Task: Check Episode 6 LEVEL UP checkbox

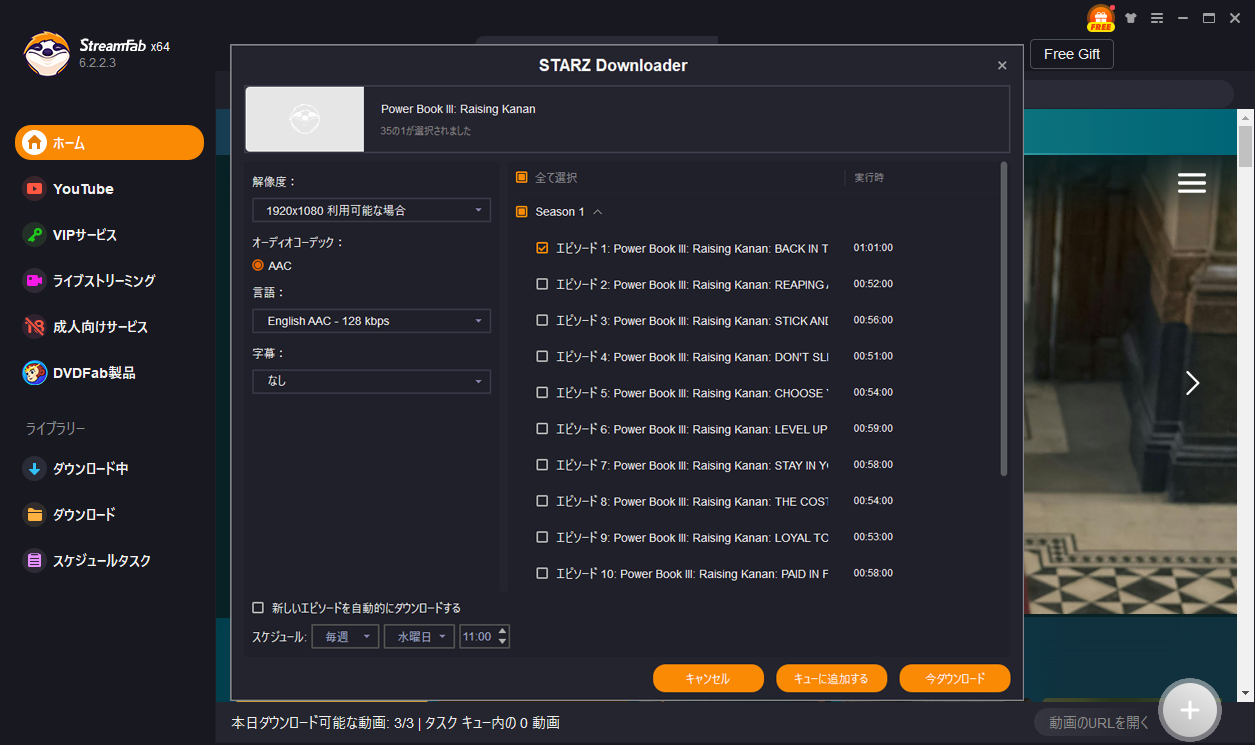Action: [x=542, y=429]
